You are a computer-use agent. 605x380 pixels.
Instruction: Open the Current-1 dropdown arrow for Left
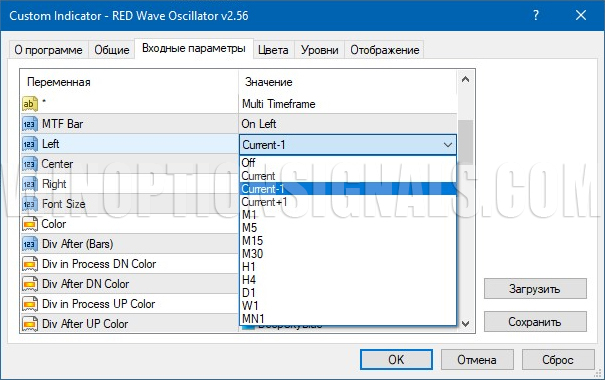coord(448,145)
